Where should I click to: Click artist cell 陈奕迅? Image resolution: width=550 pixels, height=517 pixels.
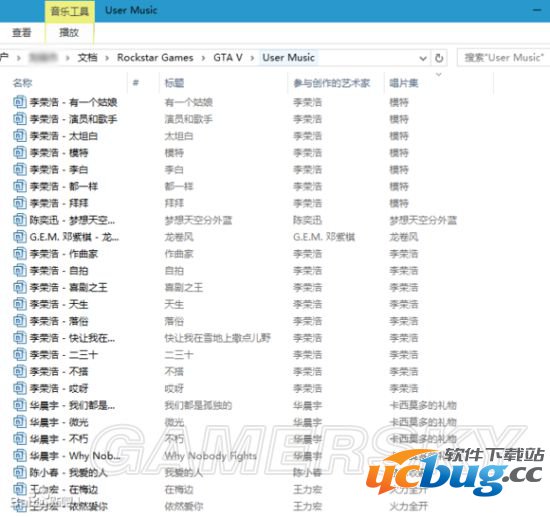click(x=307, y=220)
